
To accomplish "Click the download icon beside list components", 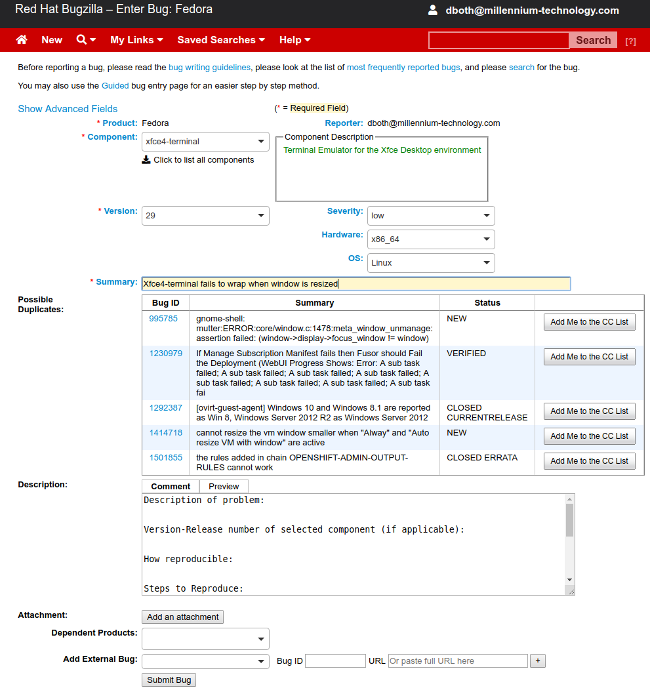I will click(146, 160).
